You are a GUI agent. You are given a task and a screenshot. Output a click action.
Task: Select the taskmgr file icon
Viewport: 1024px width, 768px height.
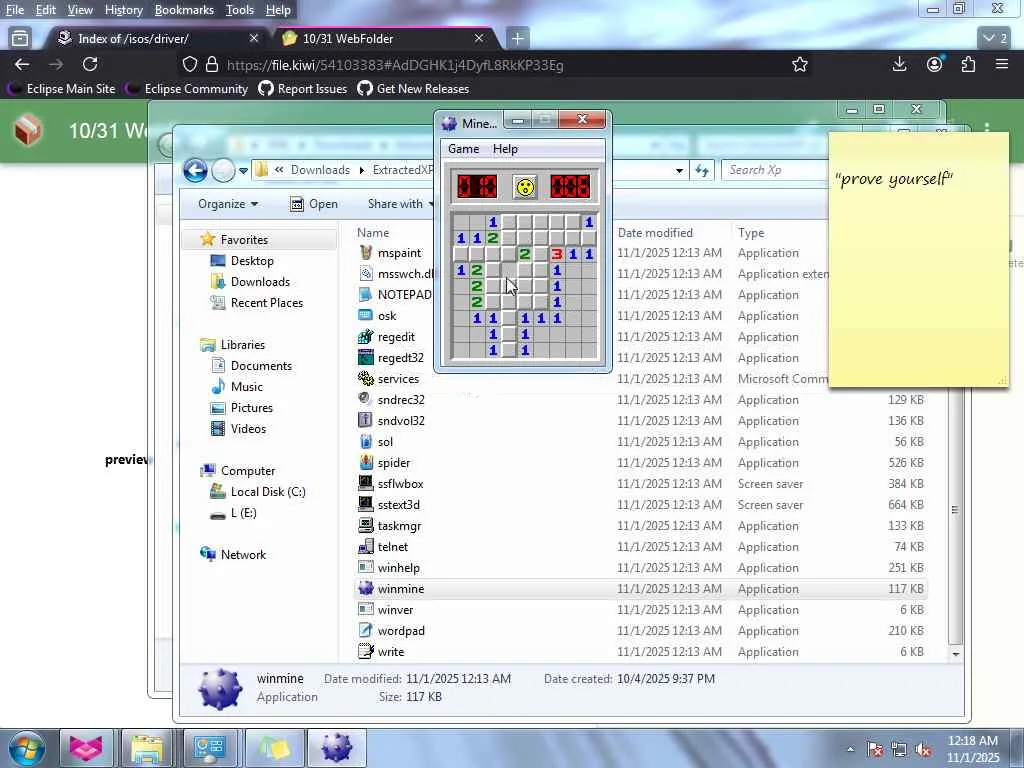click(366, 526)
